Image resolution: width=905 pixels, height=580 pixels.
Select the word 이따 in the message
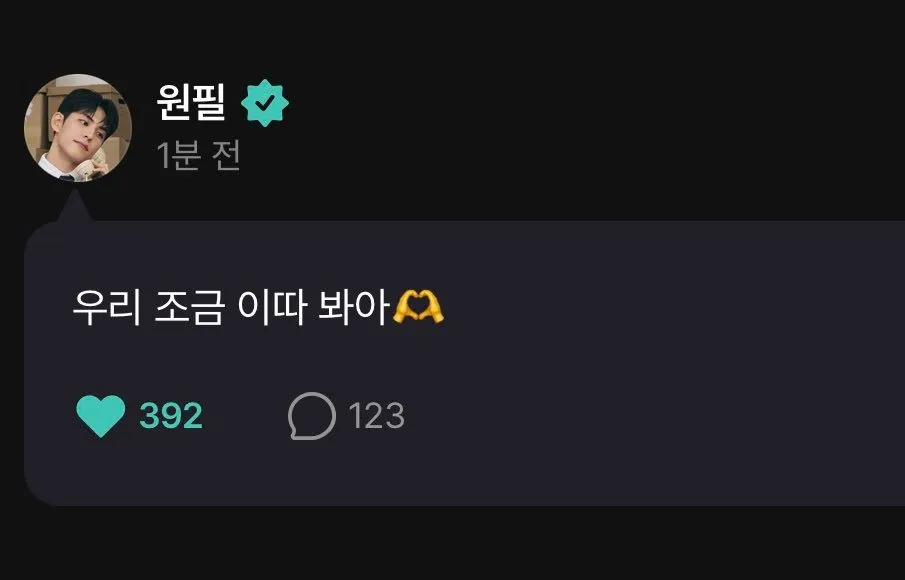pos(271,308)
